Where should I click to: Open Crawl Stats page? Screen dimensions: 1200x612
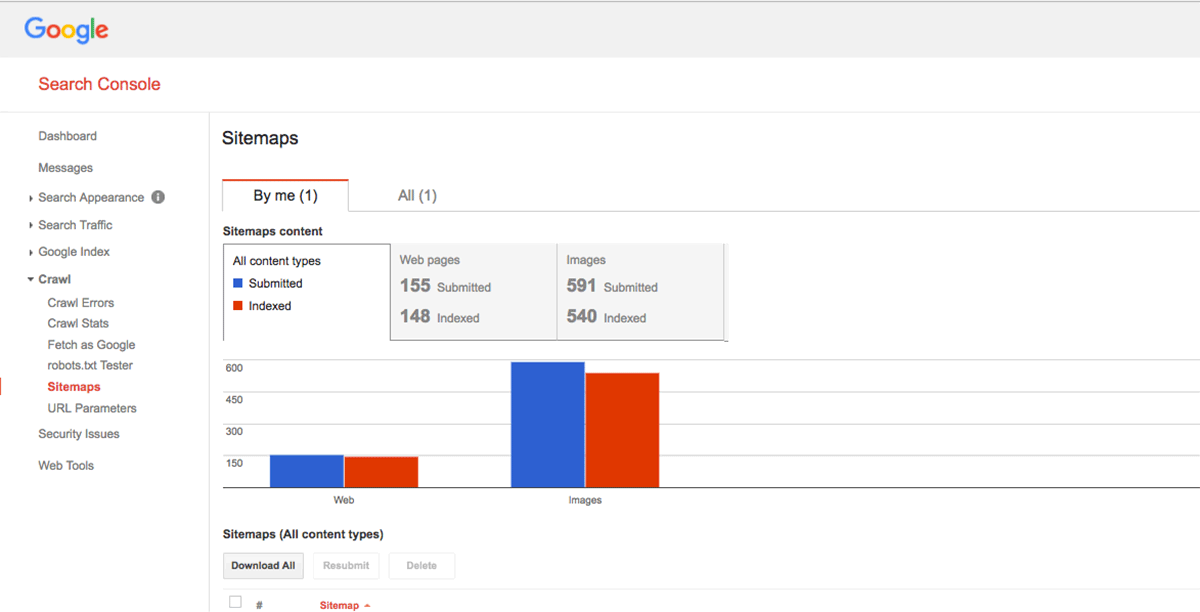coord(78,323)
